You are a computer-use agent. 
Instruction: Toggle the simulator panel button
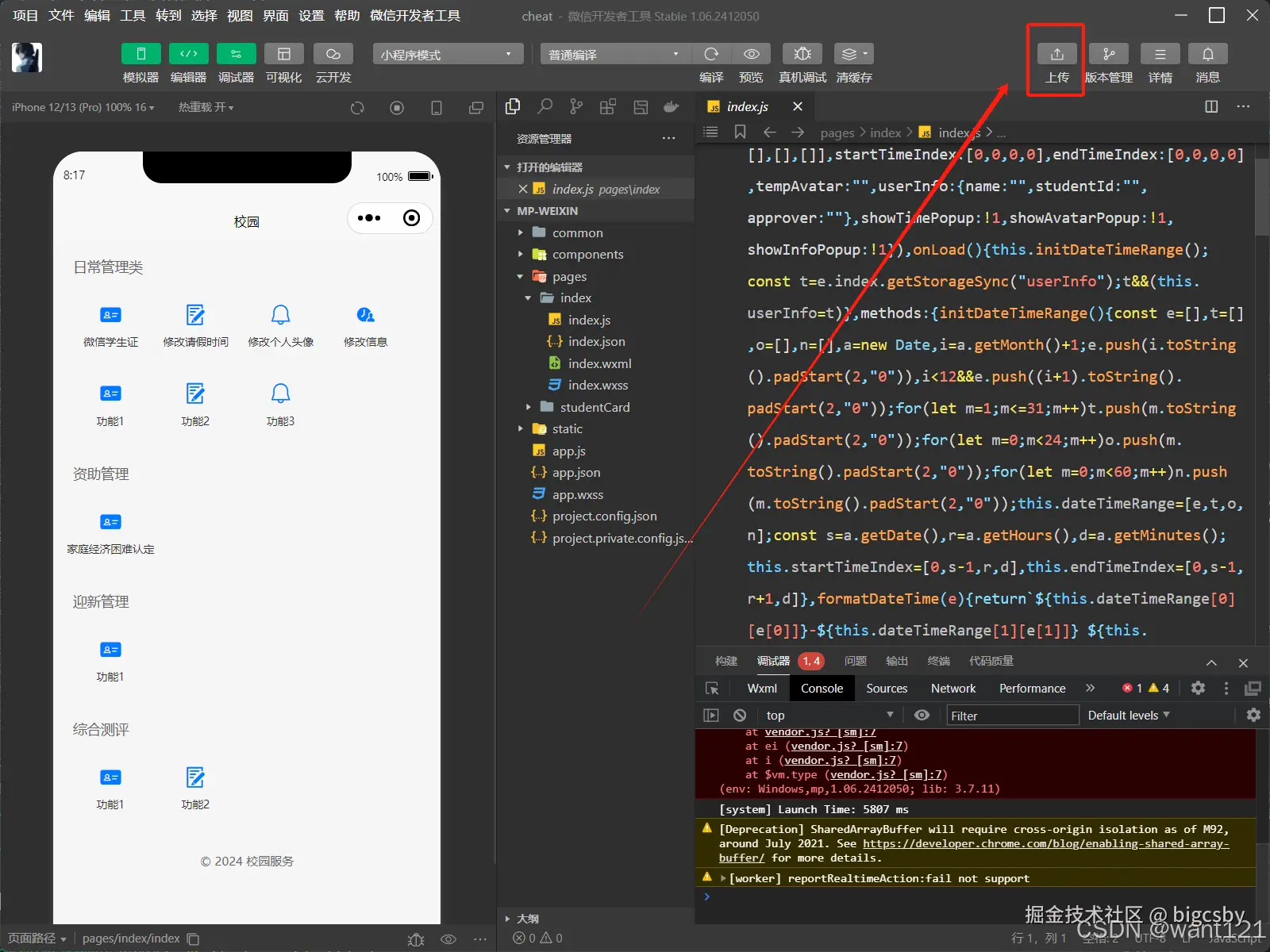pos(141,54)
